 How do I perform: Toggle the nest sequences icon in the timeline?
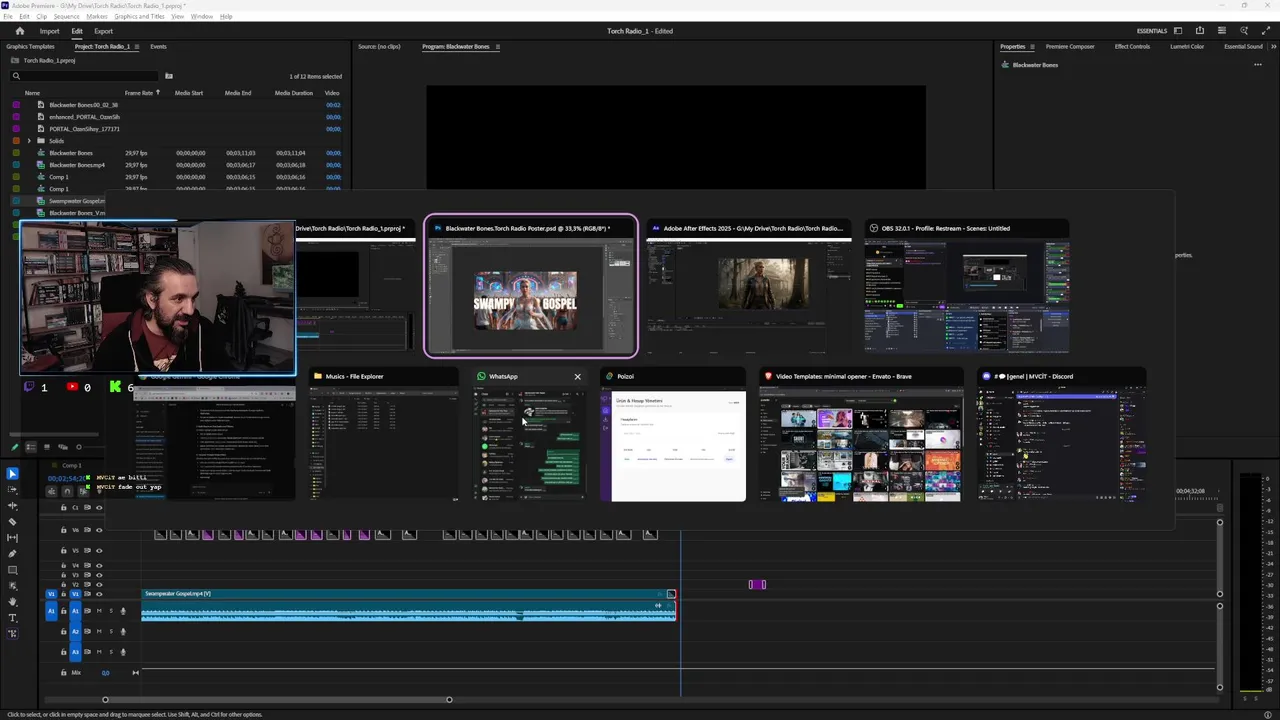tap(51, 491)
